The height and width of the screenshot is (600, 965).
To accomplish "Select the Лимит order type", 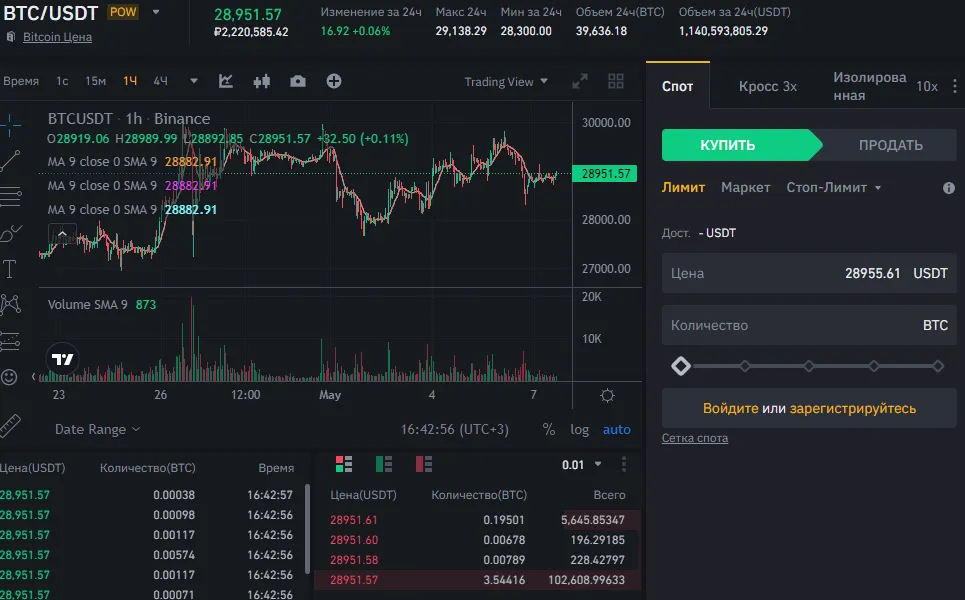I will pyautogui.click(x=683, y=188).
